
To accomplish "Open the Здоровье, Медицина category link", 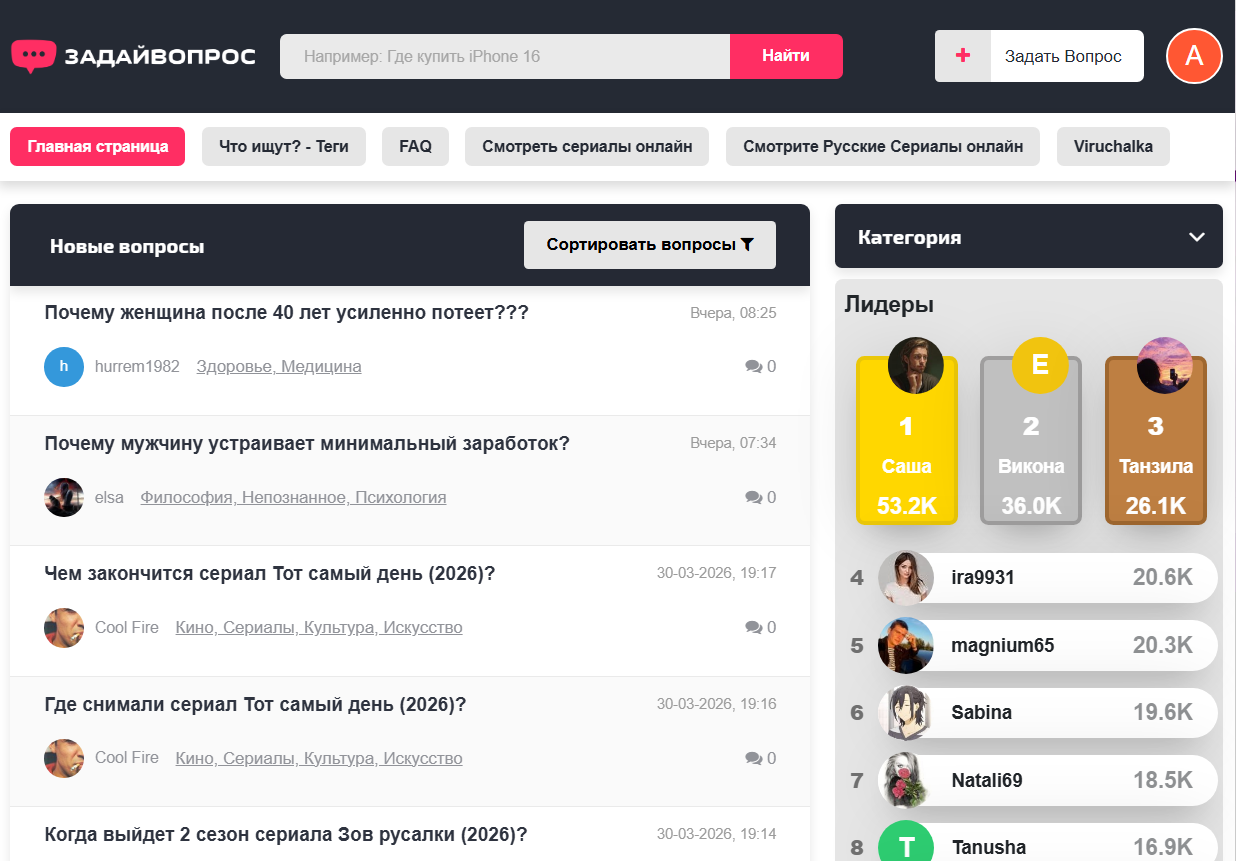I will 279,367.
